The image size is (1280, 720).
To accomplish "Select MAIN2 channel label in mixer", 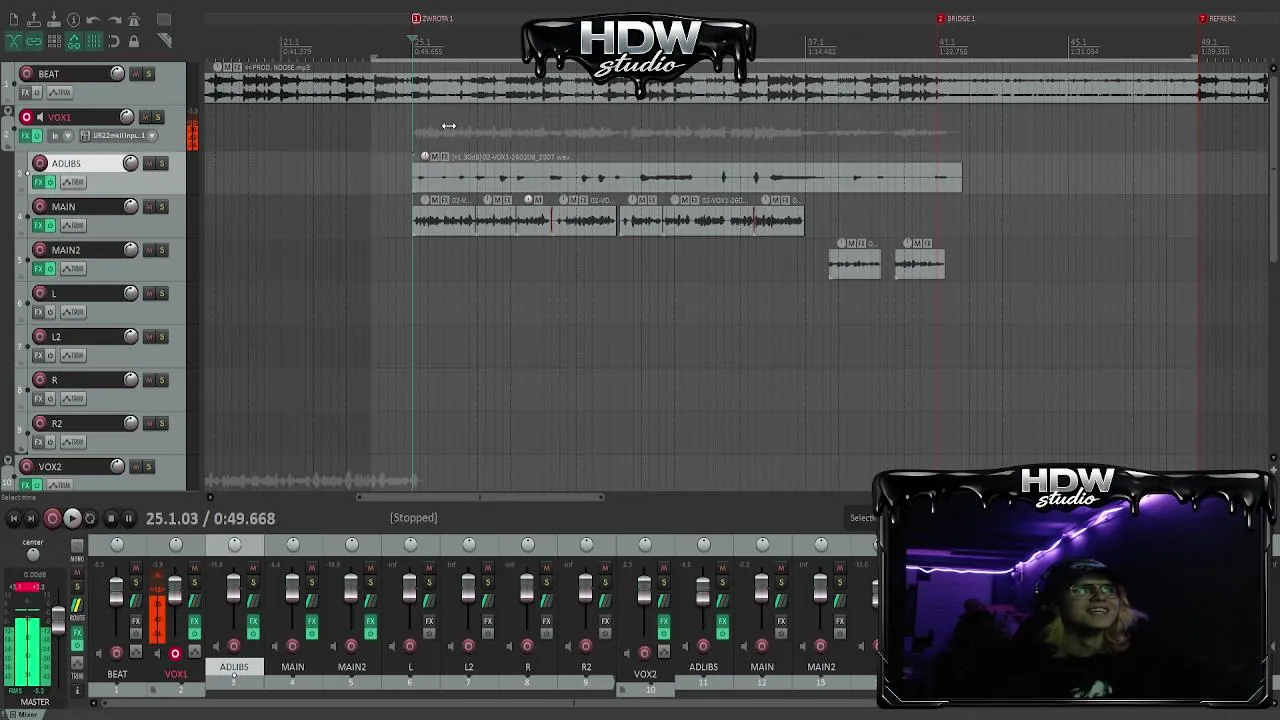I will [x=352, y=667].
